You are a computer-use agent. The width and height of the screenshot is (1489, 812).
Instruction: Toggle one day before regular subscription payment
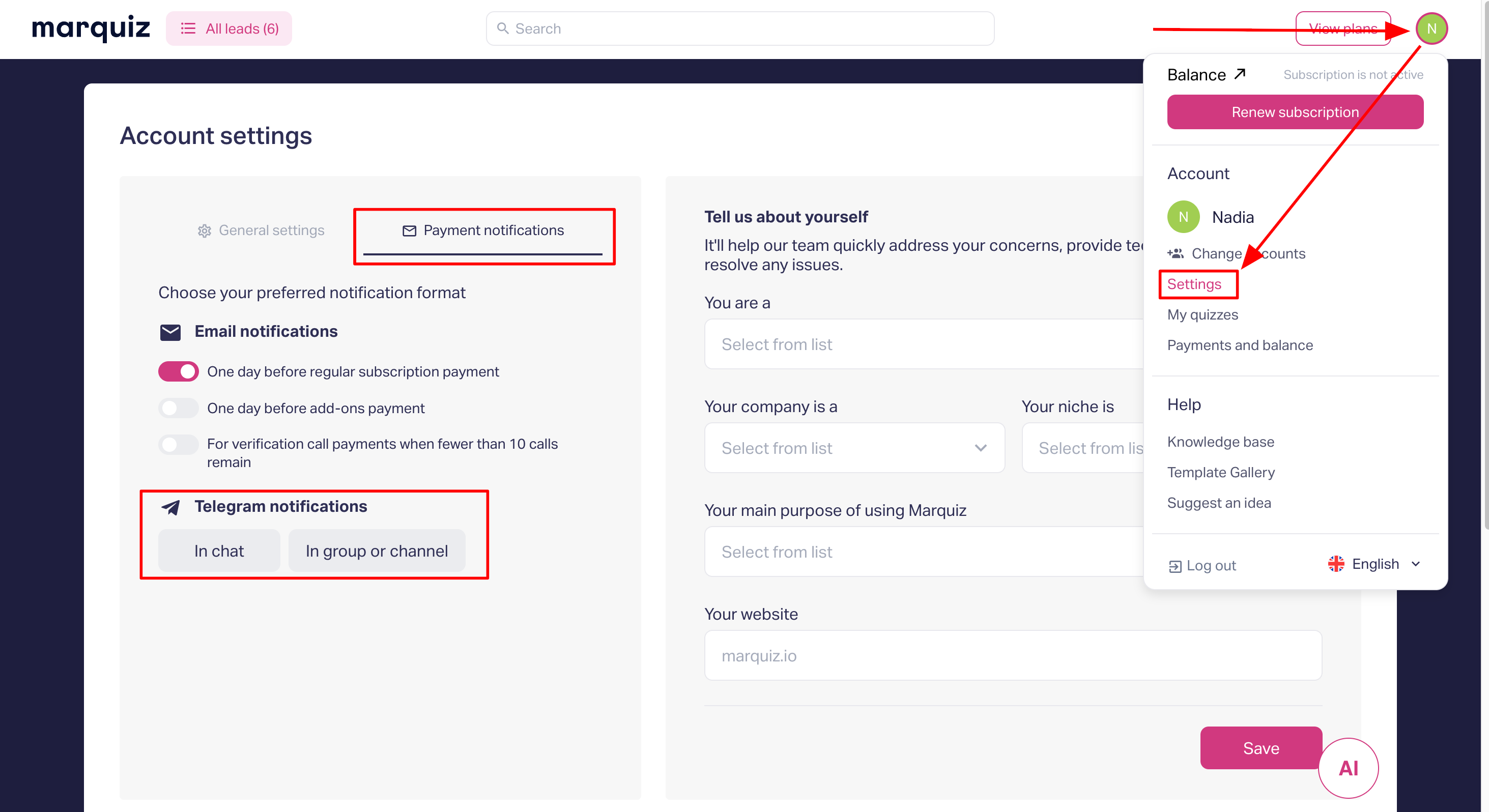point(178,371)
